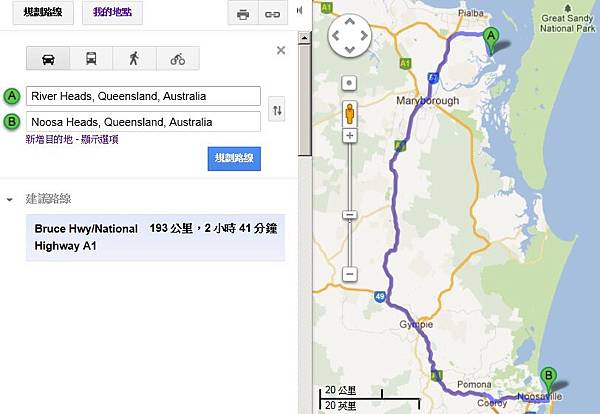
Task: Select the Bruce Hwy/National Highway A1 route
Action: (x=155, y=237)
